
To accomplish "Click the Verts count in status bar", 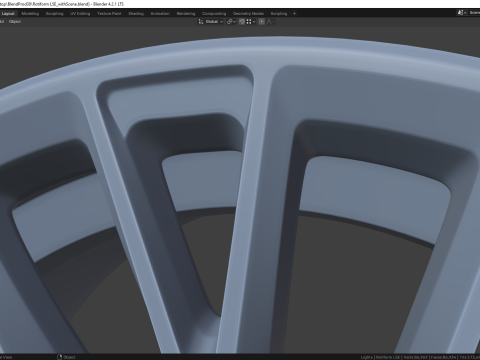I will pos(416,357).
